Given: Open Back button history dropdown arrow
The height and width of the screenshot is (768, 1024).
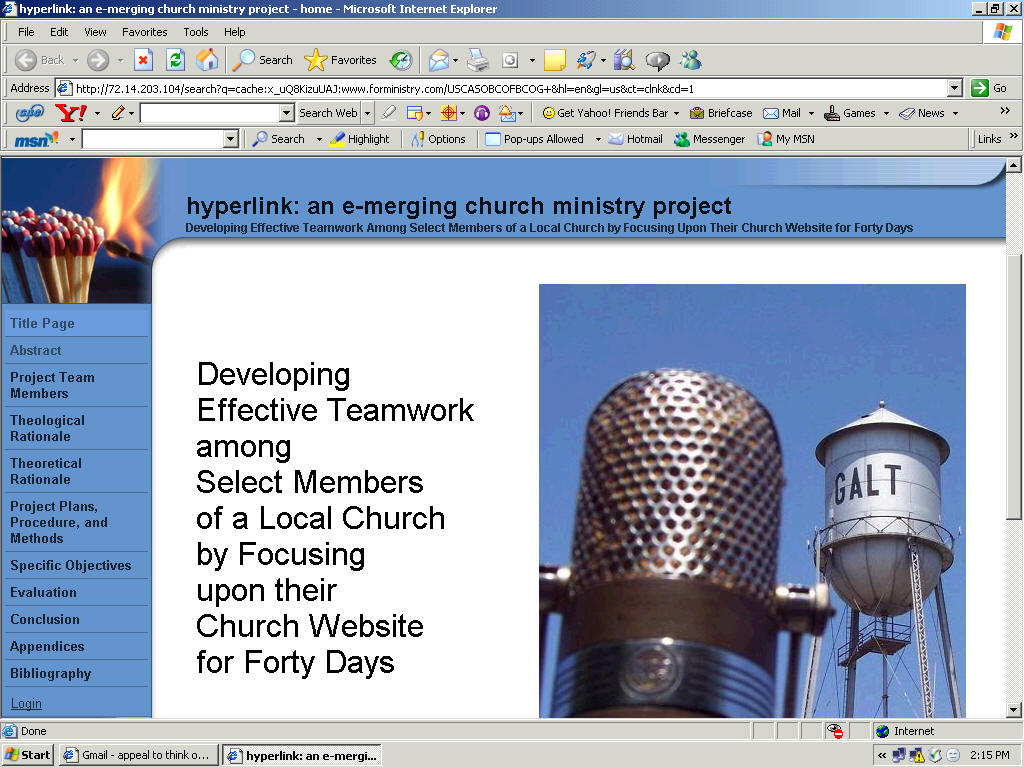Looking at the screenshot, I should point(75,60).
